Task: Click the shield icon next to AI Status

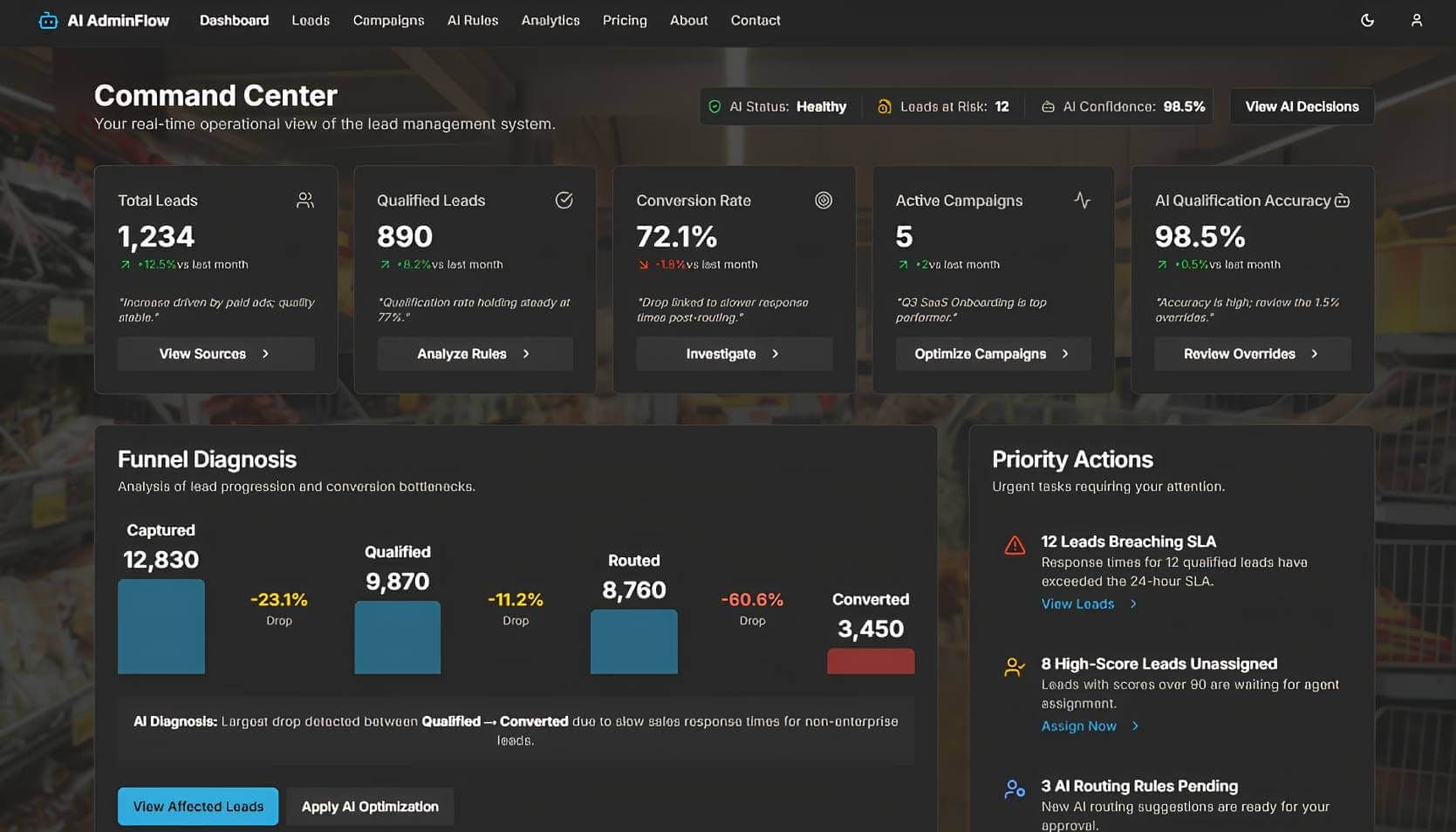Action: pyautogui.click(x=714, y=106)
